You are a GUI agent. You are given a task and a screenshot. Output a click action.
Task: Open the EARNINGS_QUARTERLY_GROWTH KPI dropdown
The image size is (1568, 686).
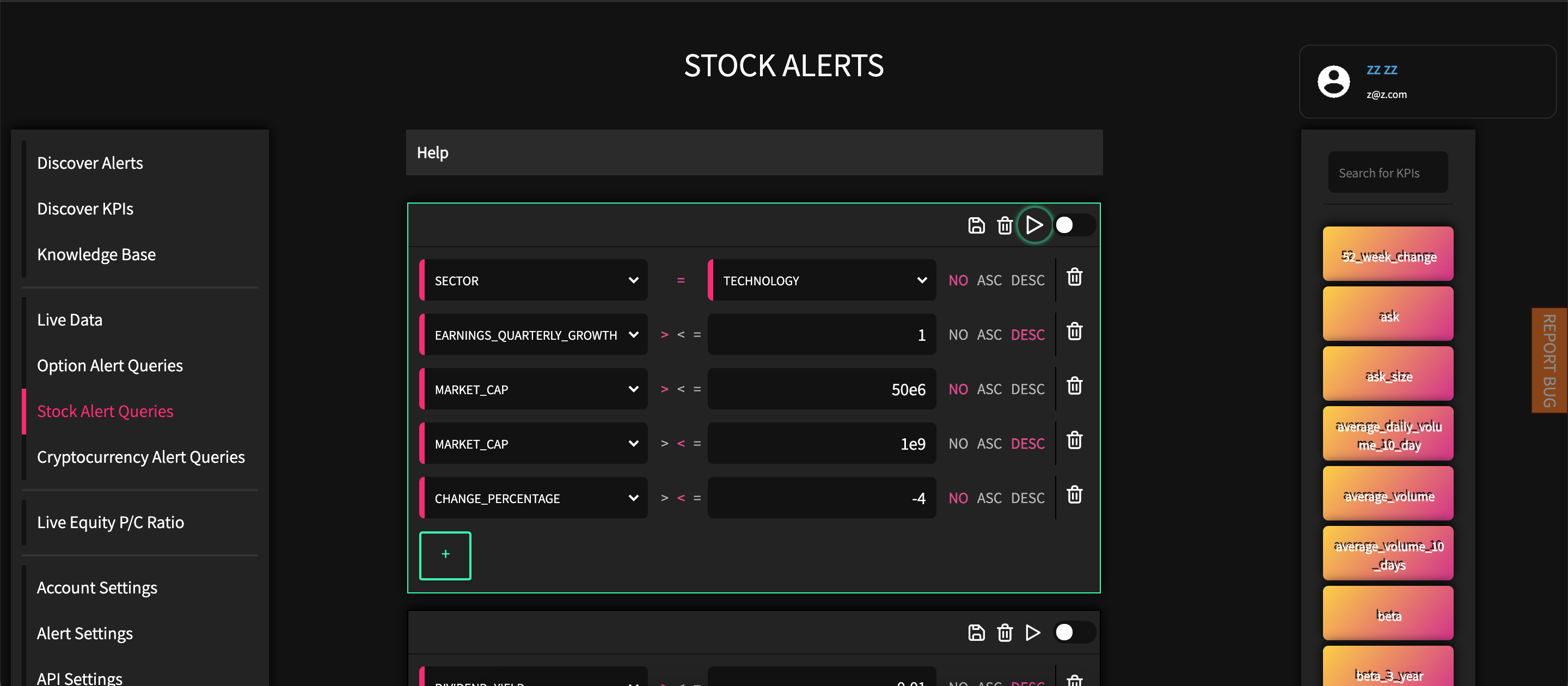[x=534, y=334]
